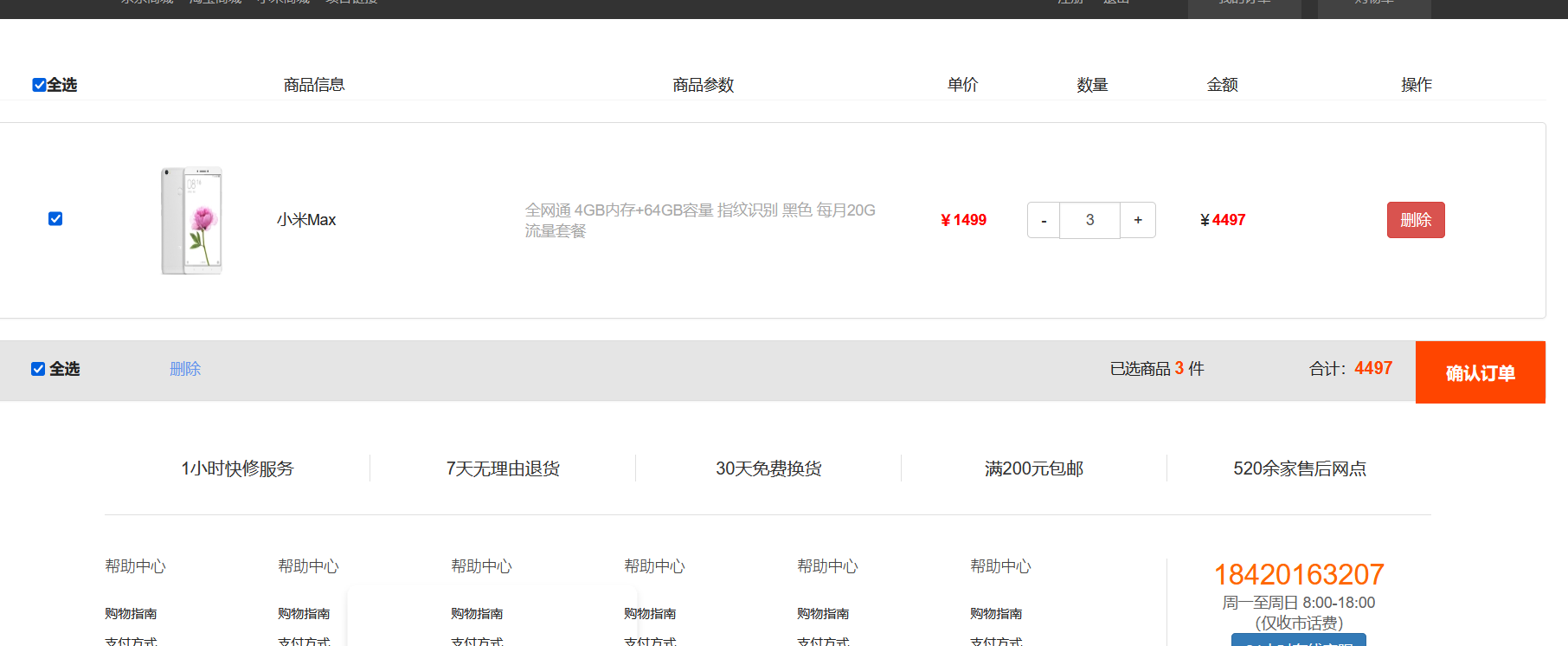The width and height of the screenshot is (1568, 646).
Task: Click the 单价 column header
Action: click(x=963, y=85)
